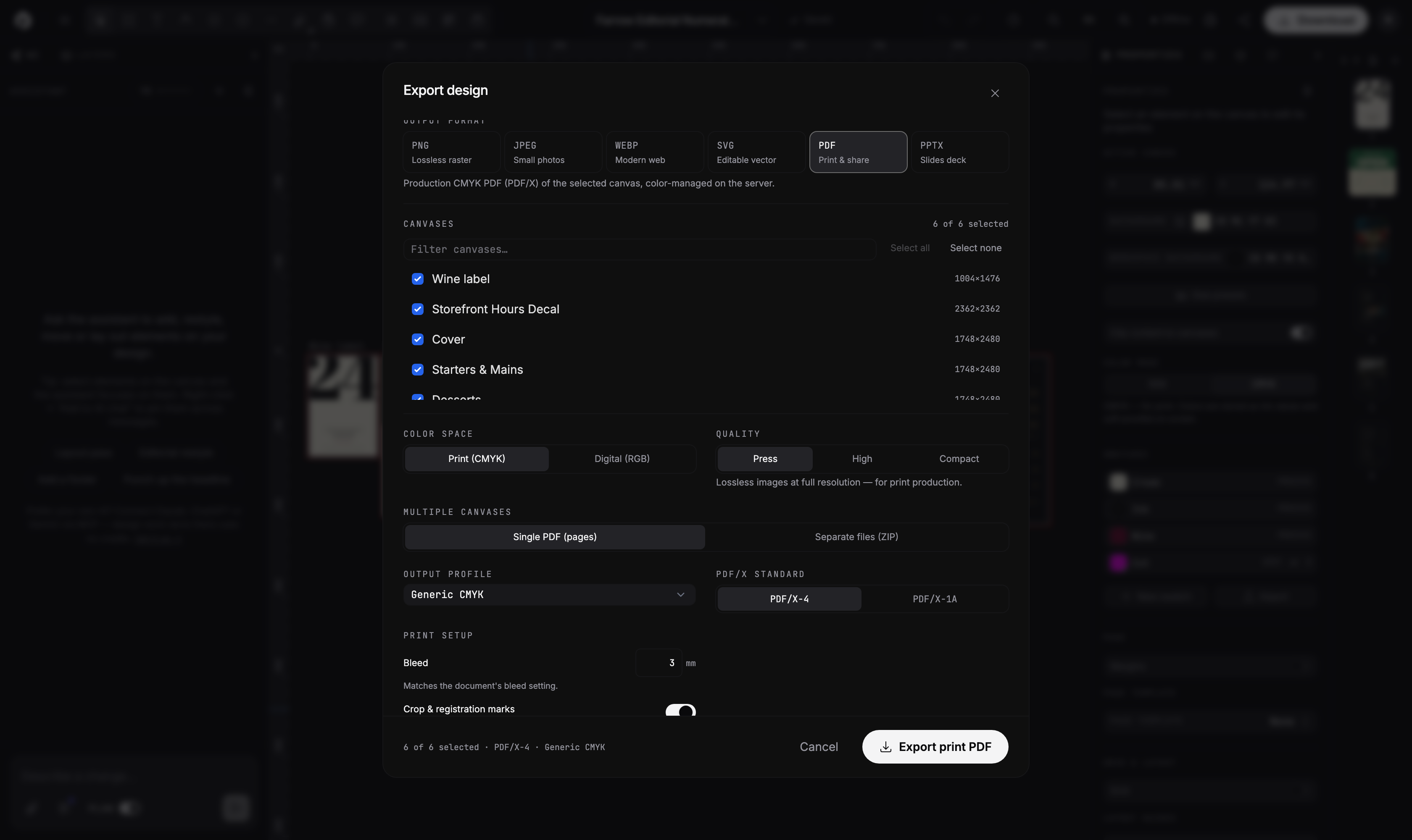Click the 1004×1476 dimension text
1412x840 pixels.
[x=977, y=278]
